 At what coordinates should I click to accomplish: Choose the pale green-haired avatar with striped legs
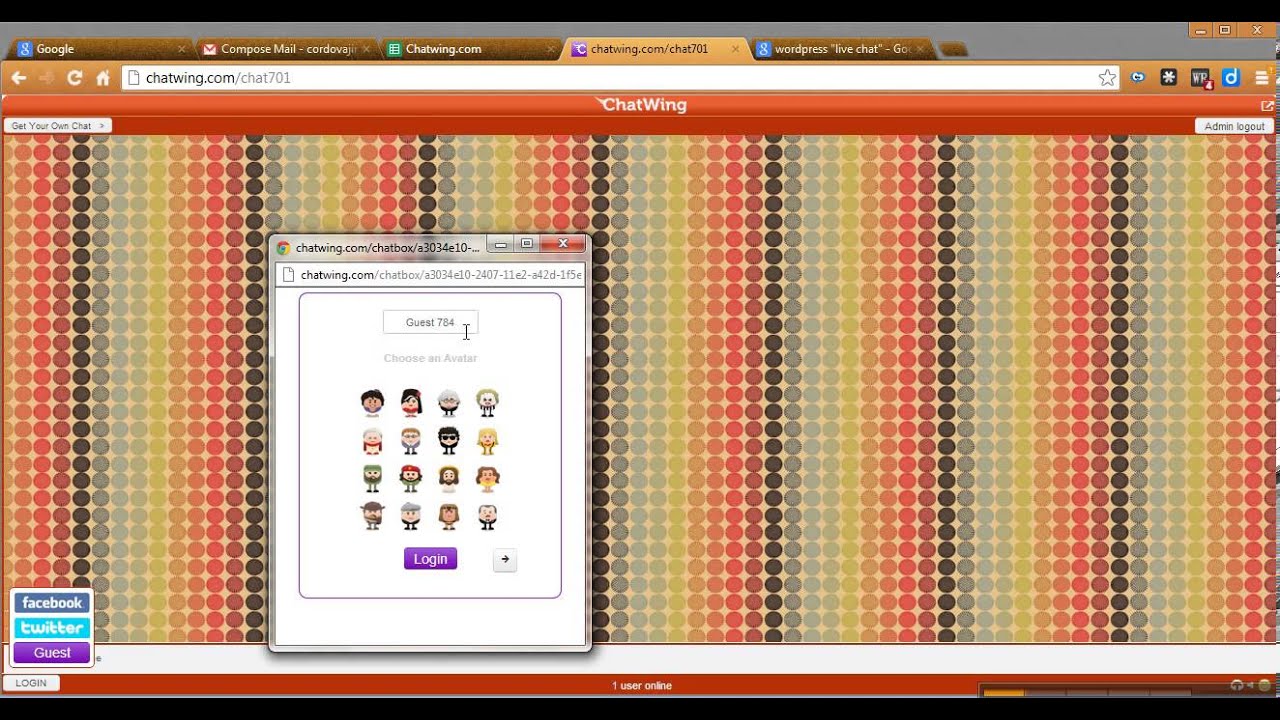tap(487, 402)
